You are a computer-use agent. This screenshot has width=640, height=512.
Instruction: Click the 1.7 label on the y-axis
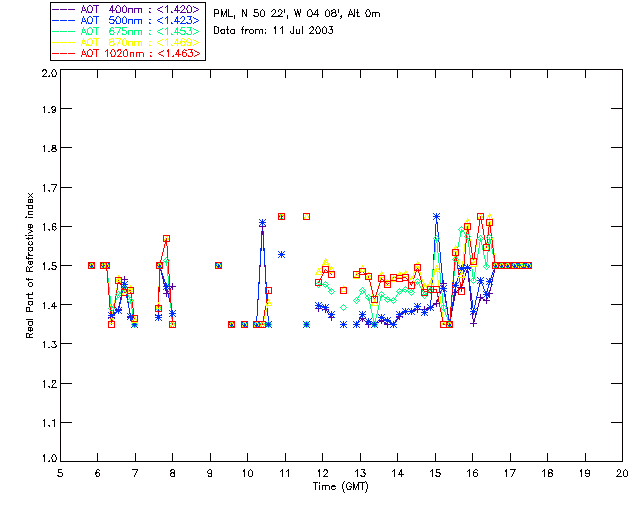click(49, 188)
